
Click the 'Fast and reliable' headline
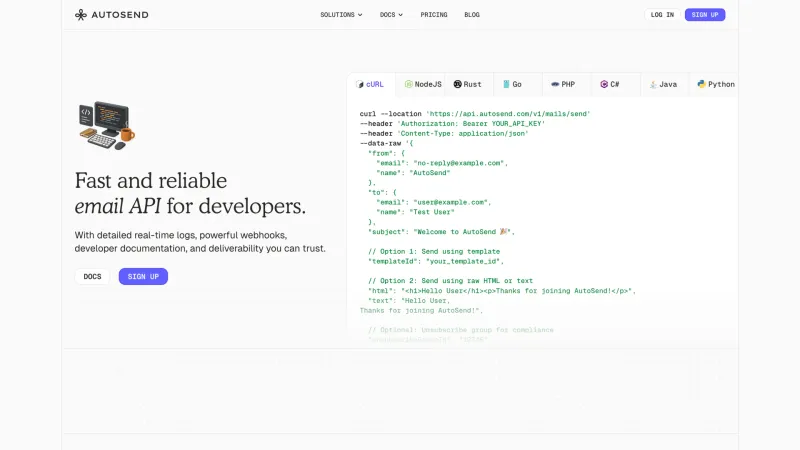coord(151,181)
